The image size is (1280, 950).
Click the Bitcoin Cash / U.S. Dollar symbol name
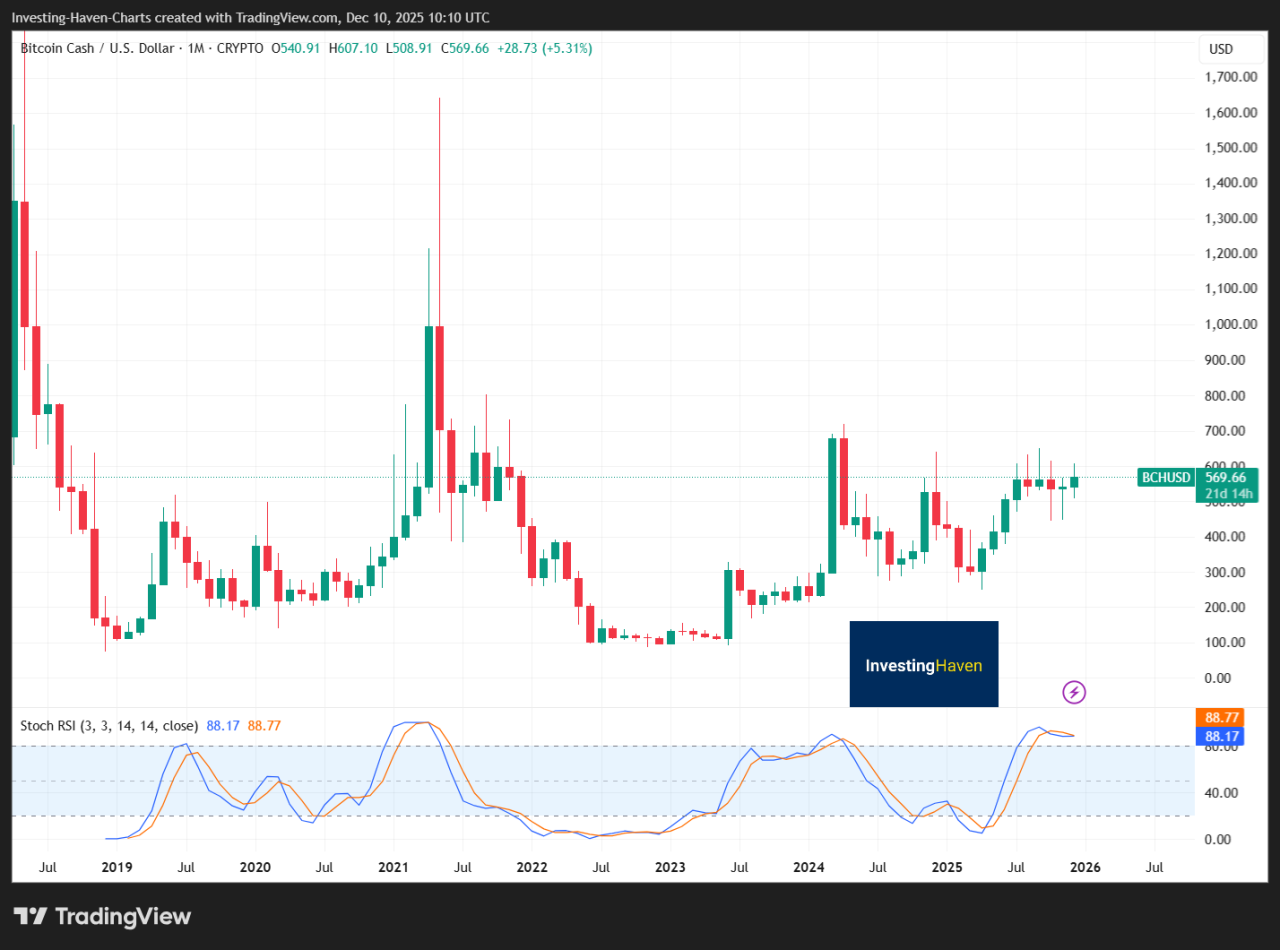[x=96, y=48]
